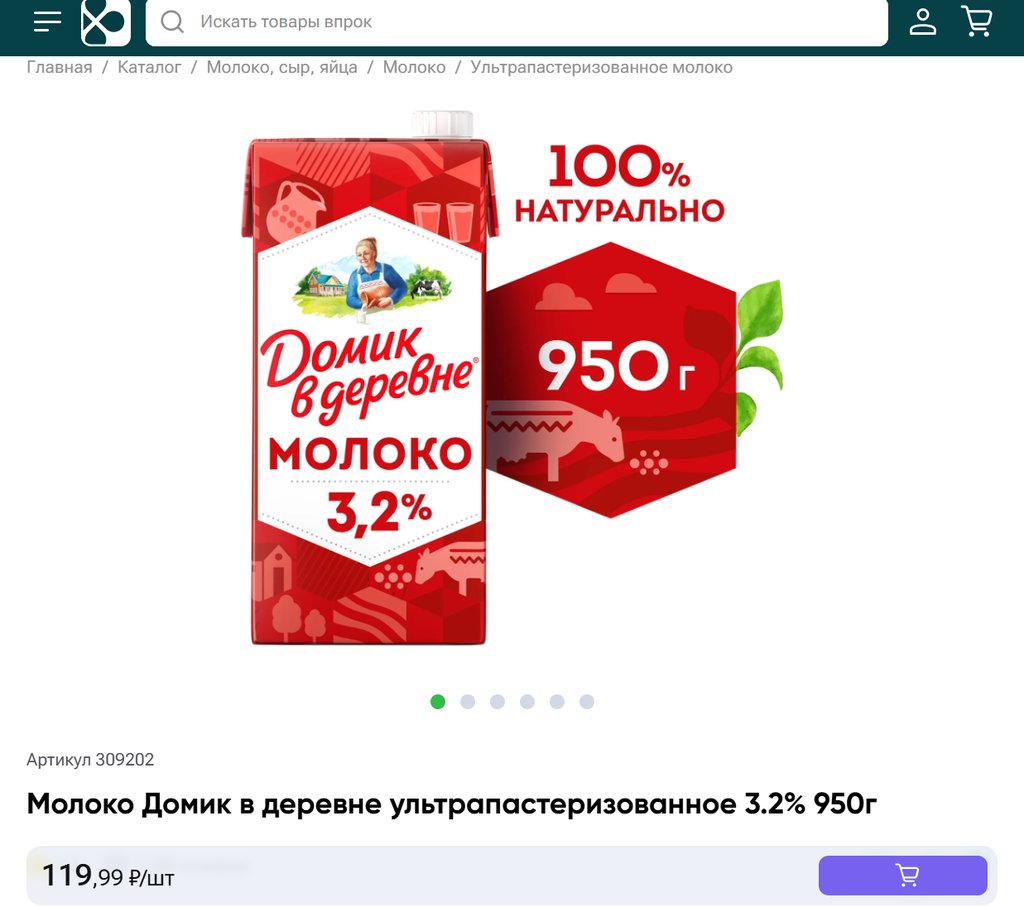1024x907 pixels.
Task: Show the last carousel image dot
Action: click(587, 701)
